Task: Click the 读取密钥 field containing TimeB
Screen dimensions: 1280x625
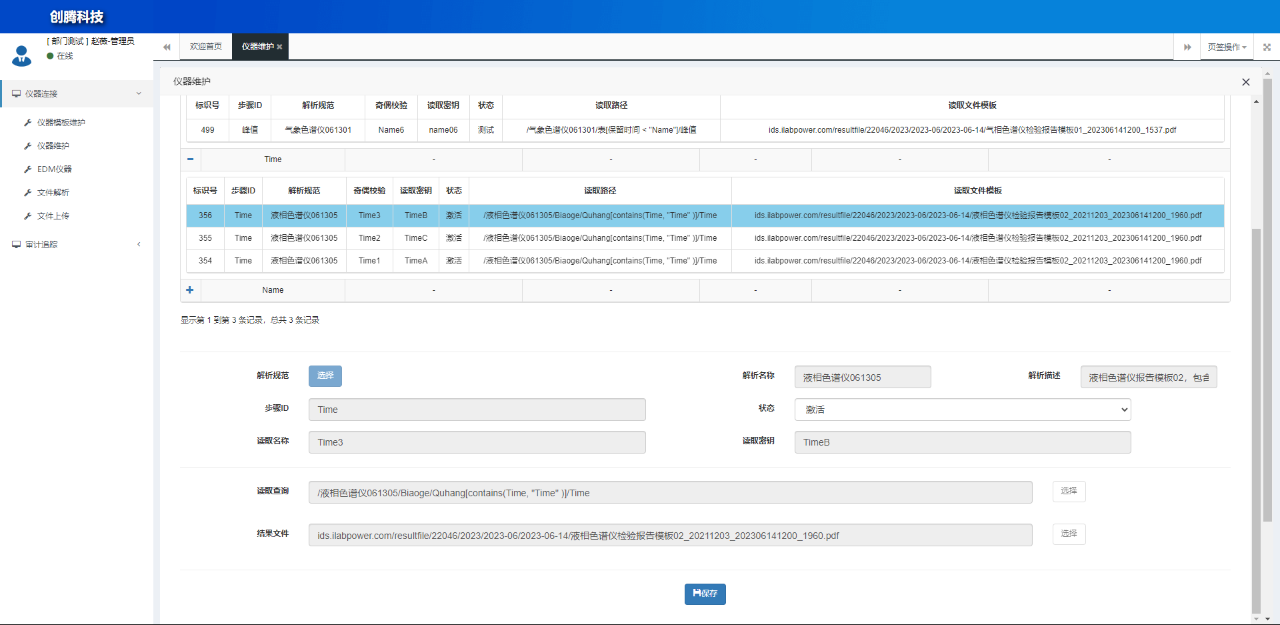Action: click(x=963, y=442)
